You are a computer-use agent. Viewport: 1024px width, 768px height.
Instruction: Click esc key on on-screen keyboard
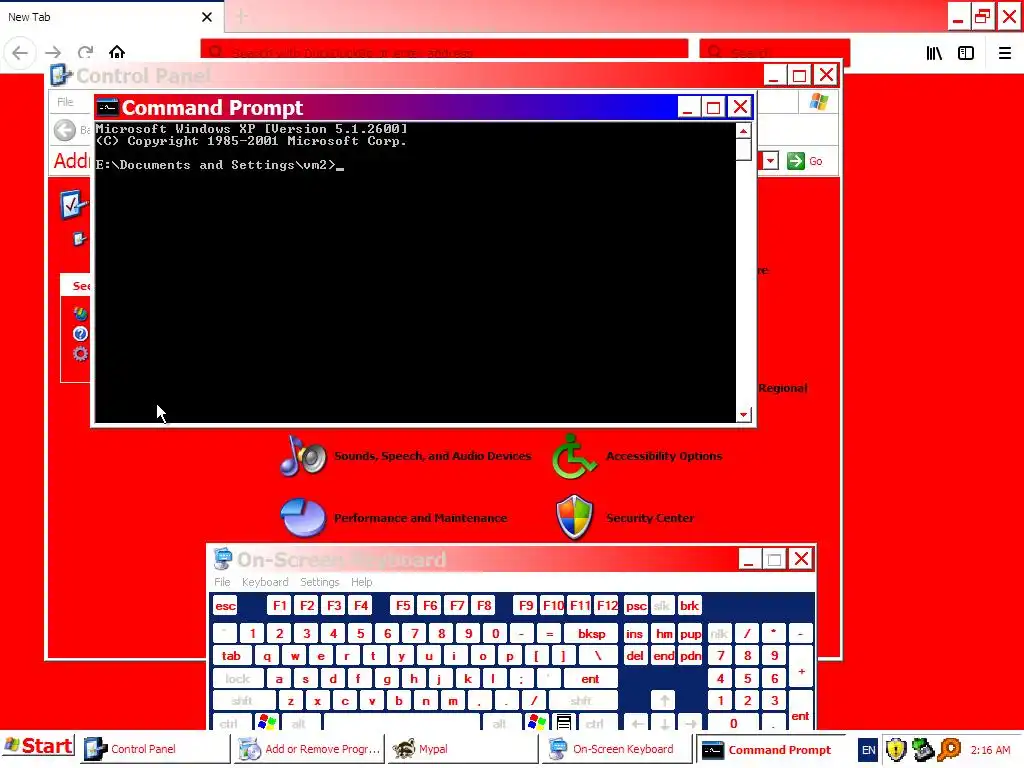click(225, 606)
